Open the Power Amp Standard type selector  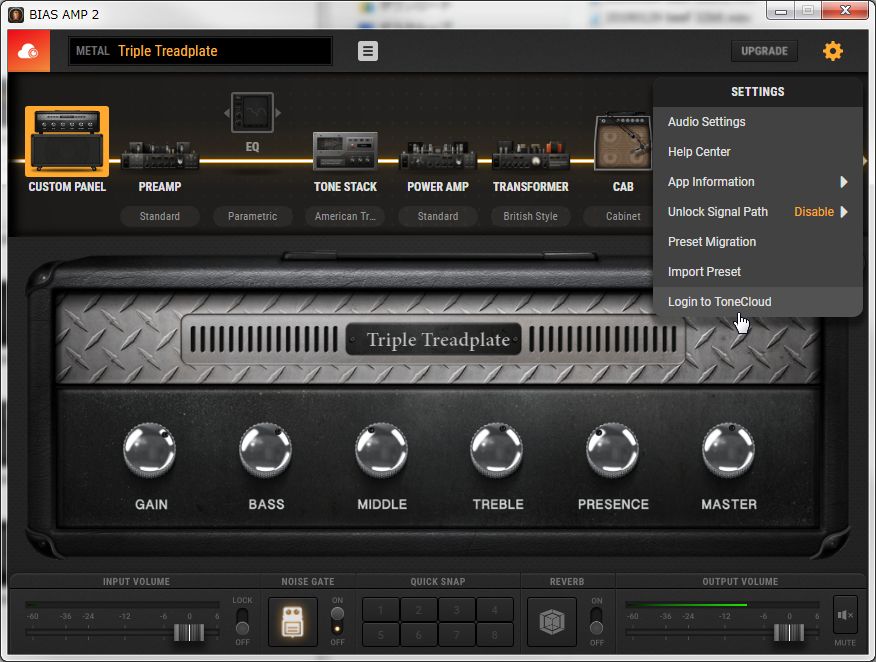coord(438,216)
